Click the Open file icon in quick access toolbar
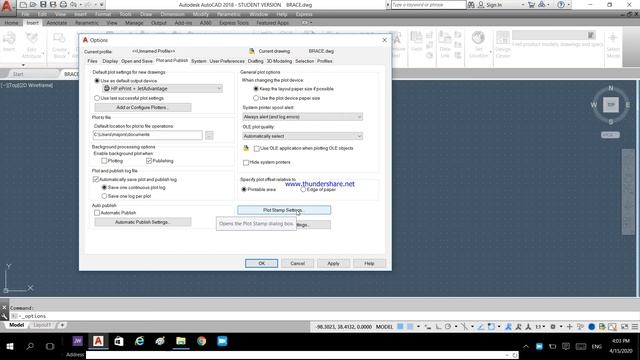The width and height of the screenshot is (640, 360). click(33, 5)
